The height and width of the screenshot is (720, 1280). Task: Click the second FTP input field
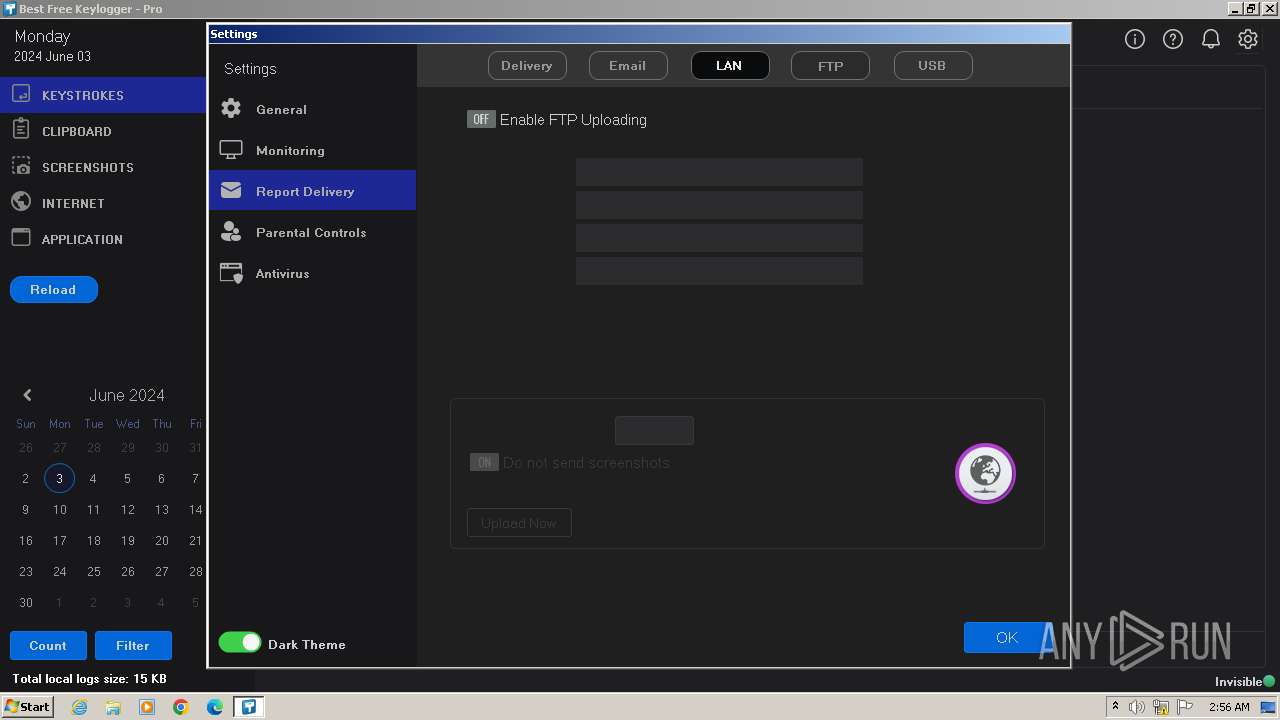(719, 205)
